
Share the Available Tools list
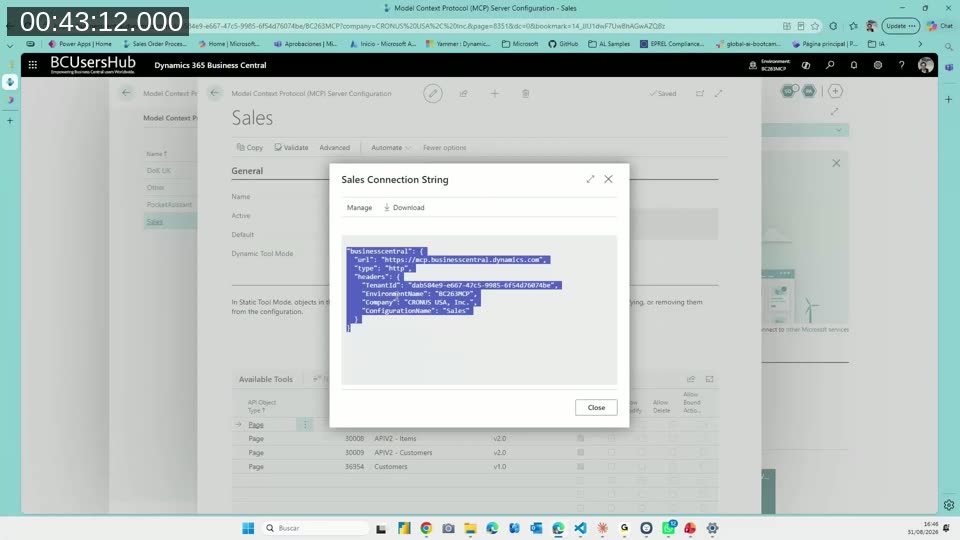point(691,379)
